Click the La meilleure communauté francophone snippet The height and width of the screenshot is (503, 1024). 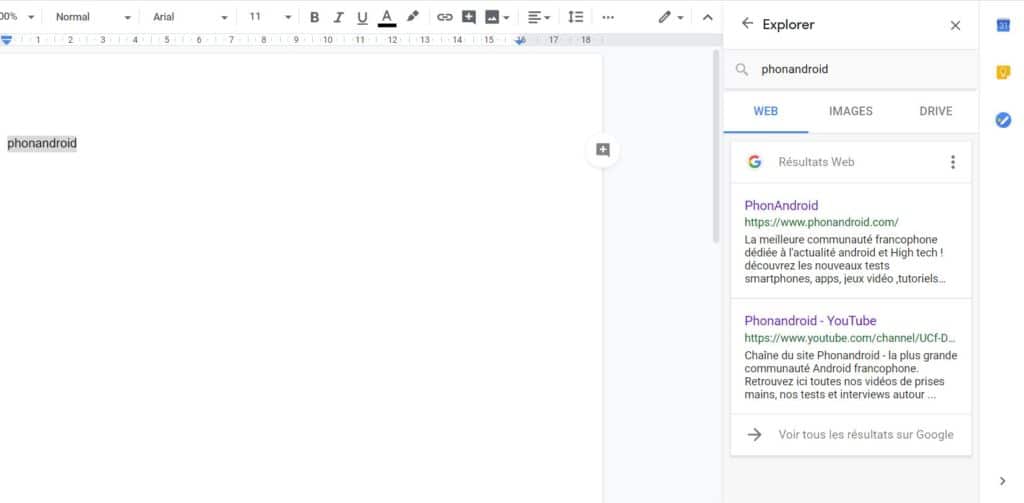coord(845,259)
